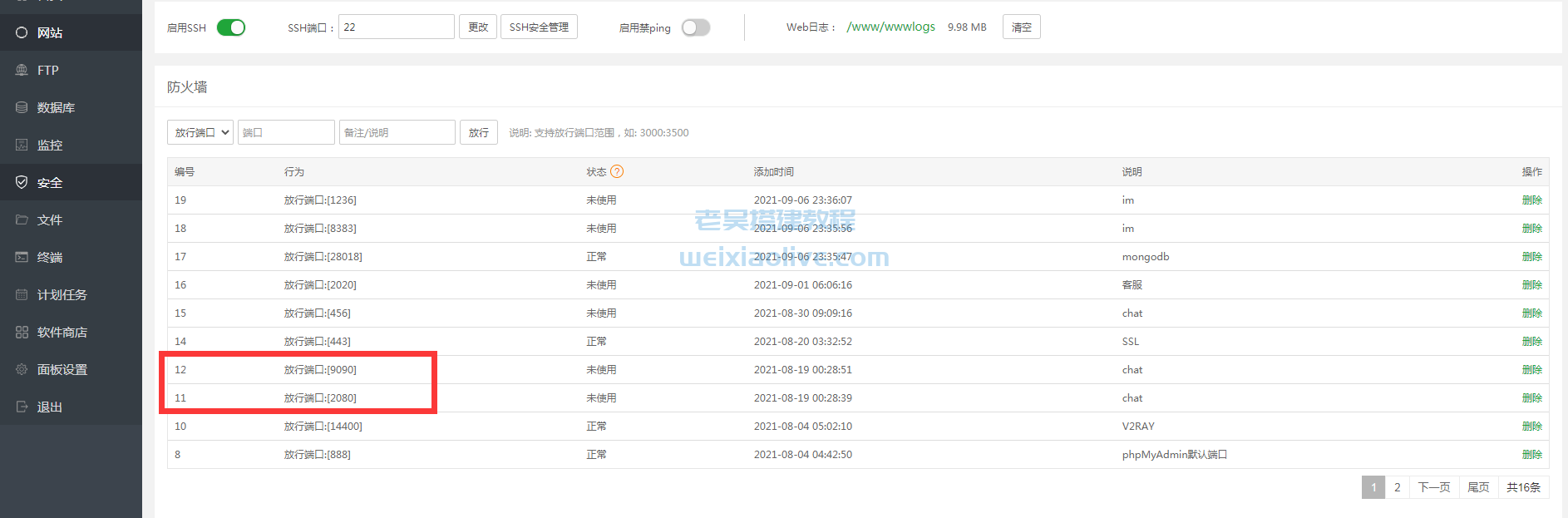This screenshot has width=1568, height=518.
Task: Delete the mongodb port 28018 rule
Action: pos(1532,256)
